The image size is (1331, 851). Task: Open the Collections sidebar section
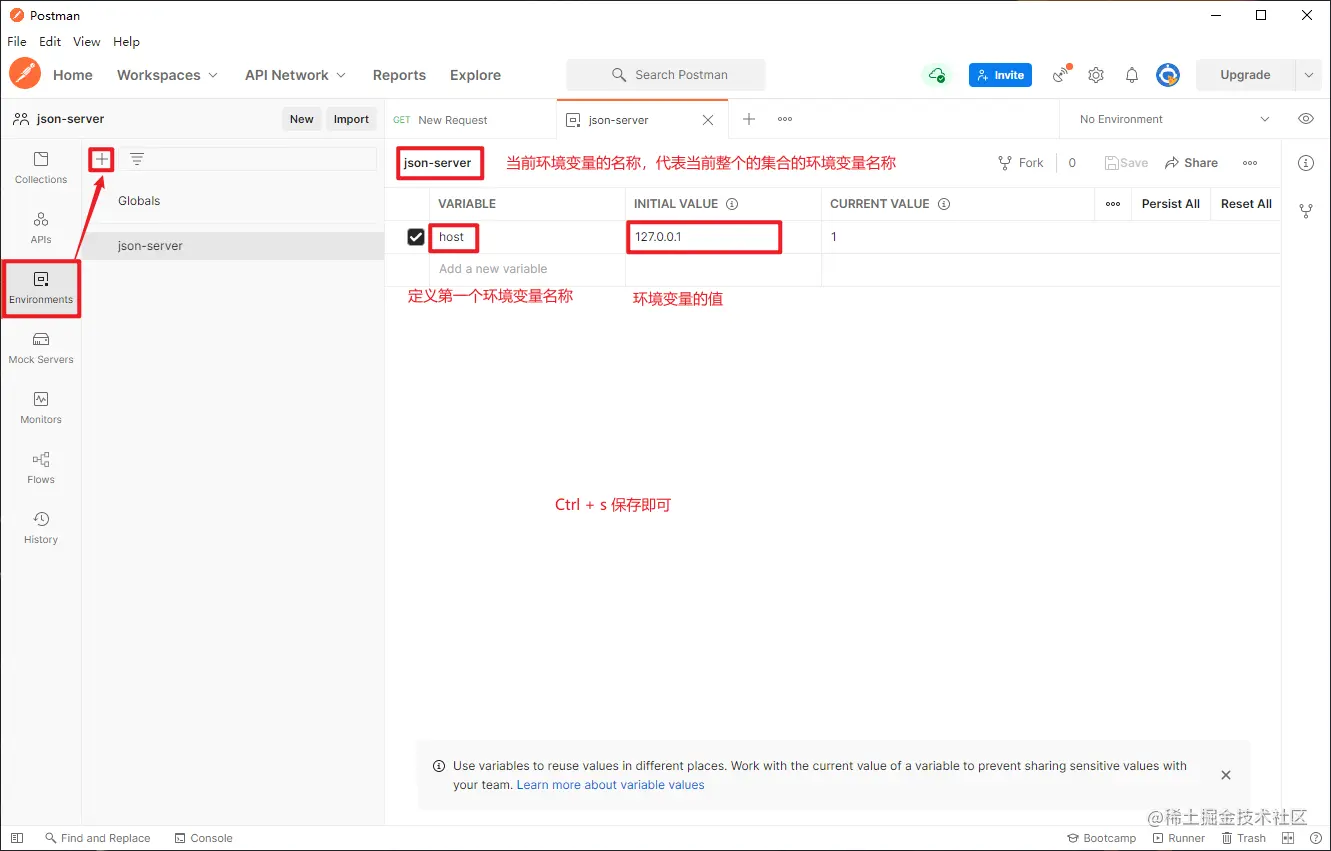(x=41, y=168)
